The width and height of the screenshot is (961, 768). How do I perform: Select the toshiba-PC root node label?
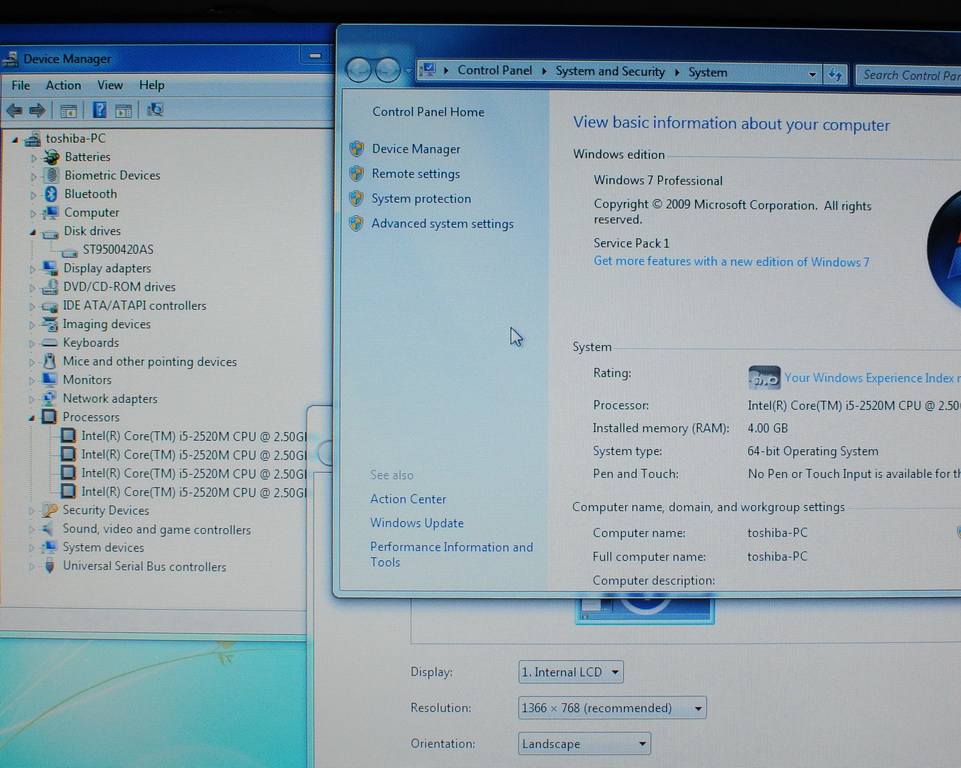[x=75, y=139]
